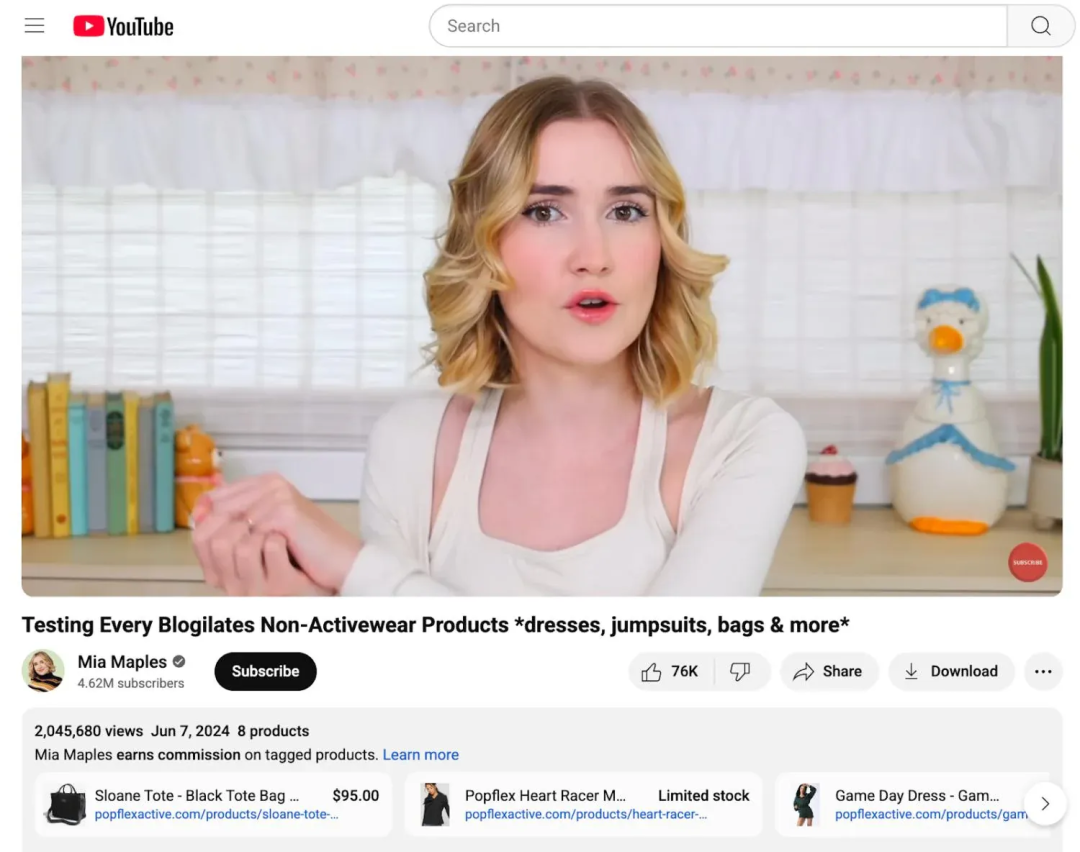Image resolution: width=1080 pixels, height=852 pixels.
Task: Open the Learn more link
Action: (x=421, y=755)
